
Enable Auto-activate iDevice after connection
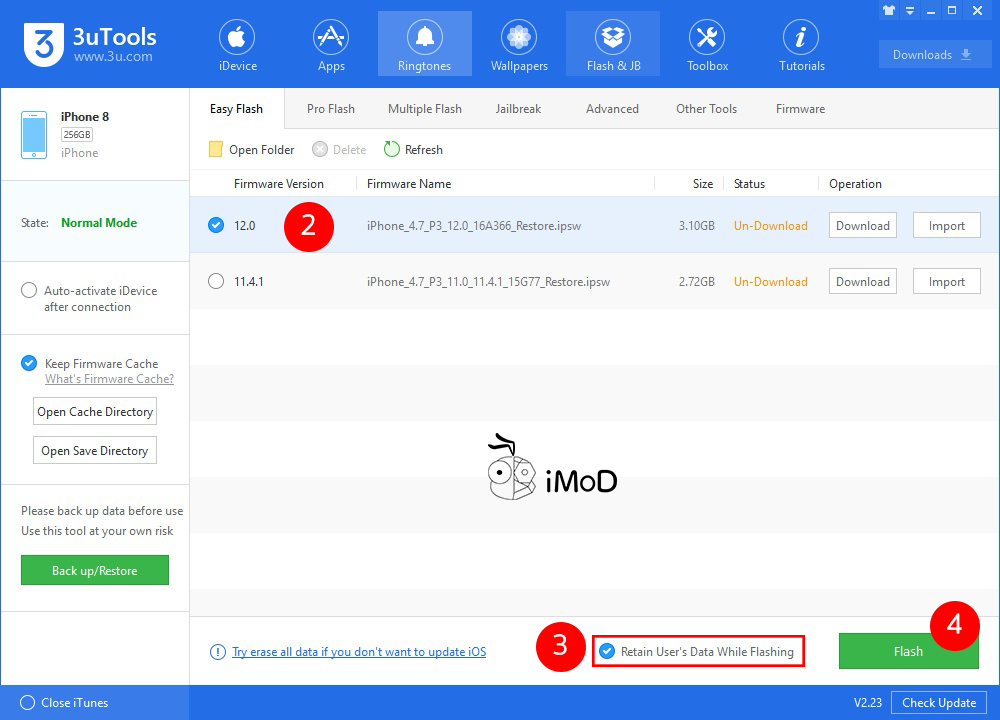(x=30, y=291)
